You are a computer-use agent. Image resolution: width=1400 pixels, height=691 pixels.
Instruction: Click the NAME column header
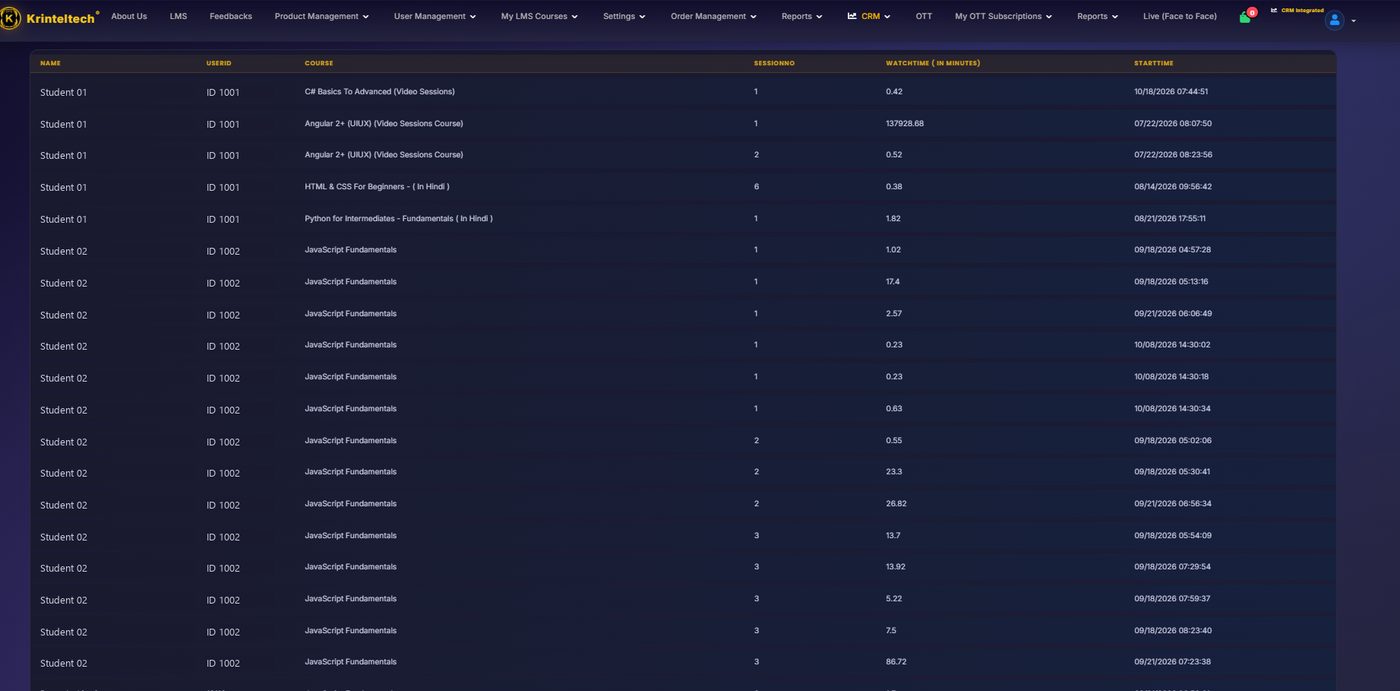(50, 63)
